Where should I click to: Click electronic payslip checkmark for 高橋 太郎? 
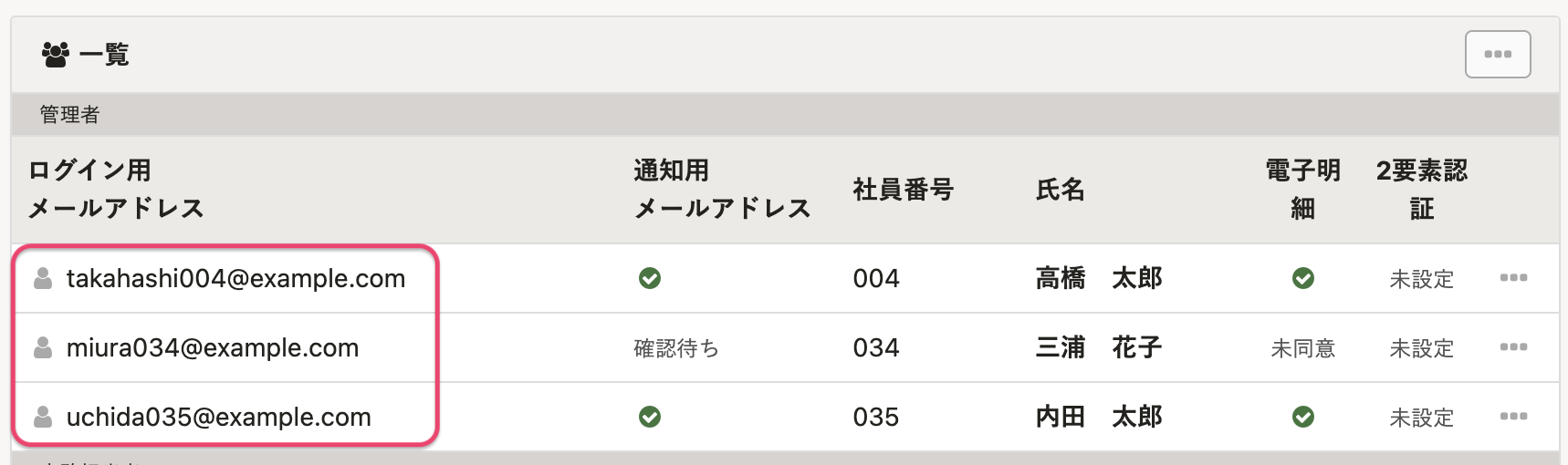click(x=1303, y=278)
